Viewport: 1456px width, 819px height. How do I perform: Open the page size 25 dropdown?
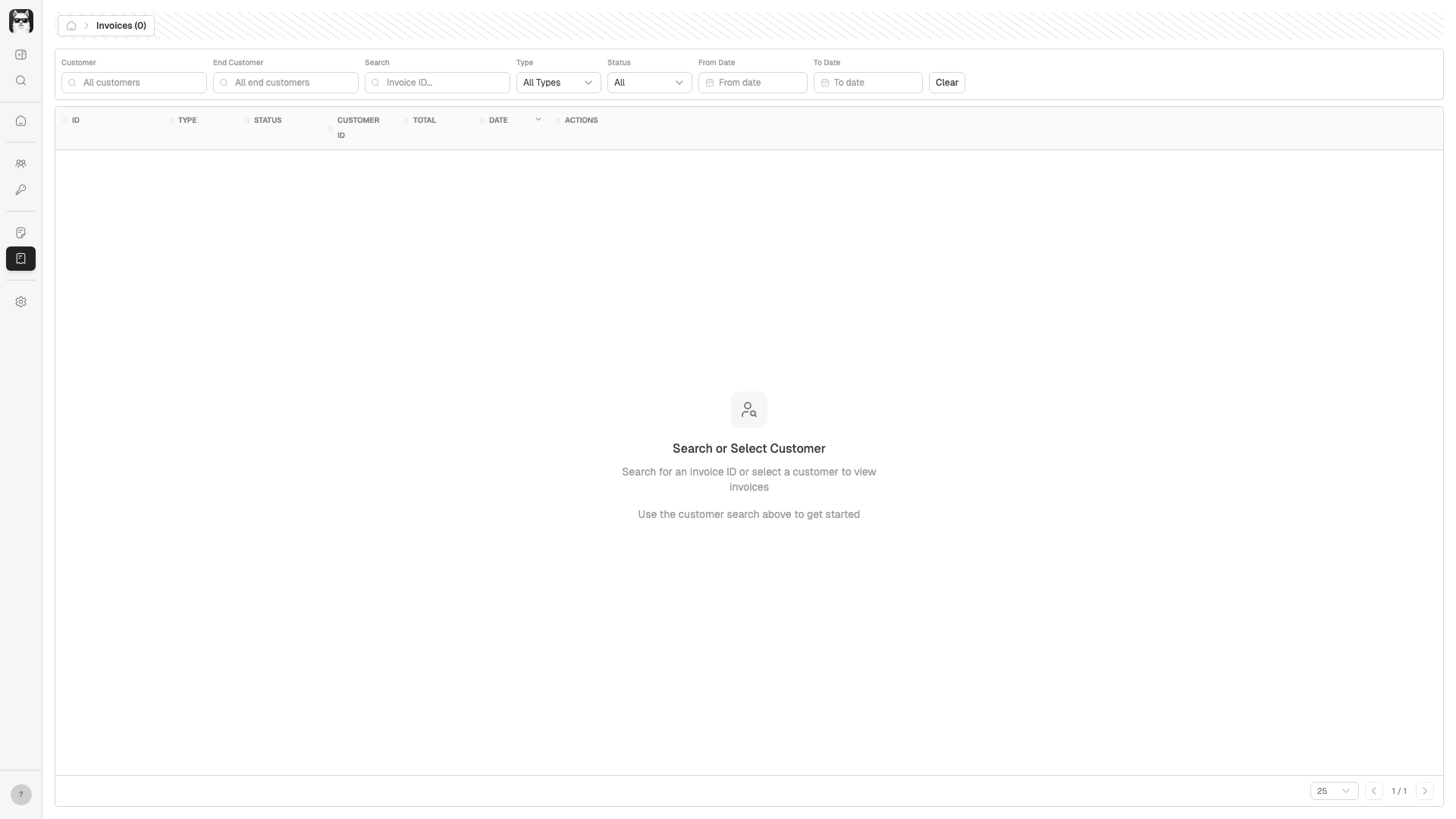tap(1333, 791)
